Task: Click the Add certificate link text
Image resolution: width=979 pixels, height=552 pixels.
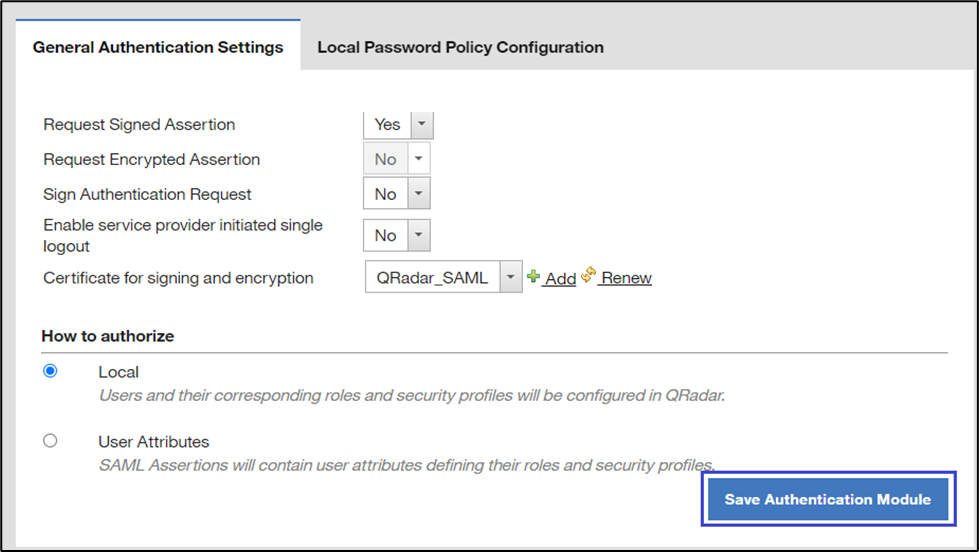Action: pyautogui.click(x=560, y=279)
